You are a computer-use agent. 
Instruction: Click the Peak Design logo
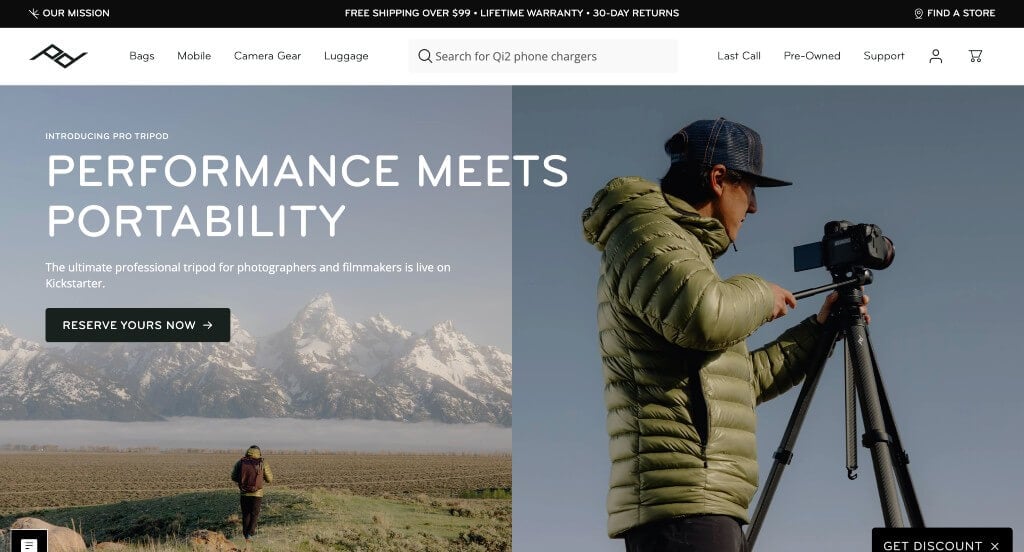tap(58, 56)
